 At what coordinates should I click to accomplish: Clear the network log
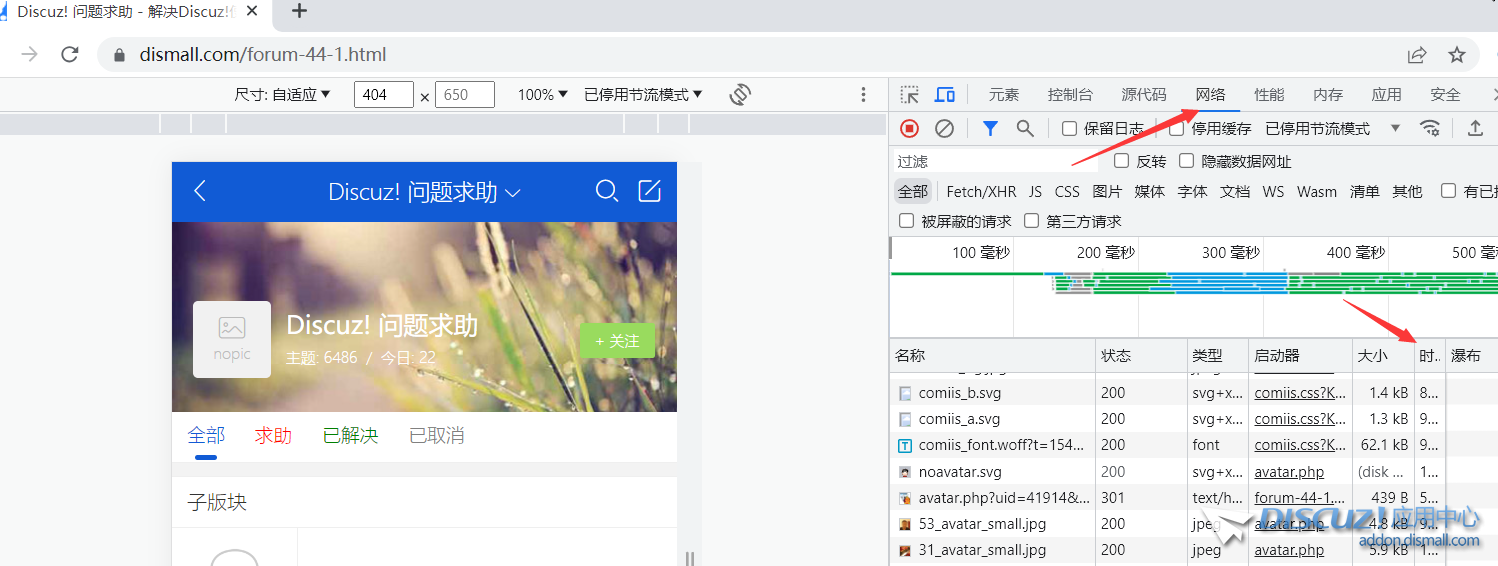pos(944,128)
